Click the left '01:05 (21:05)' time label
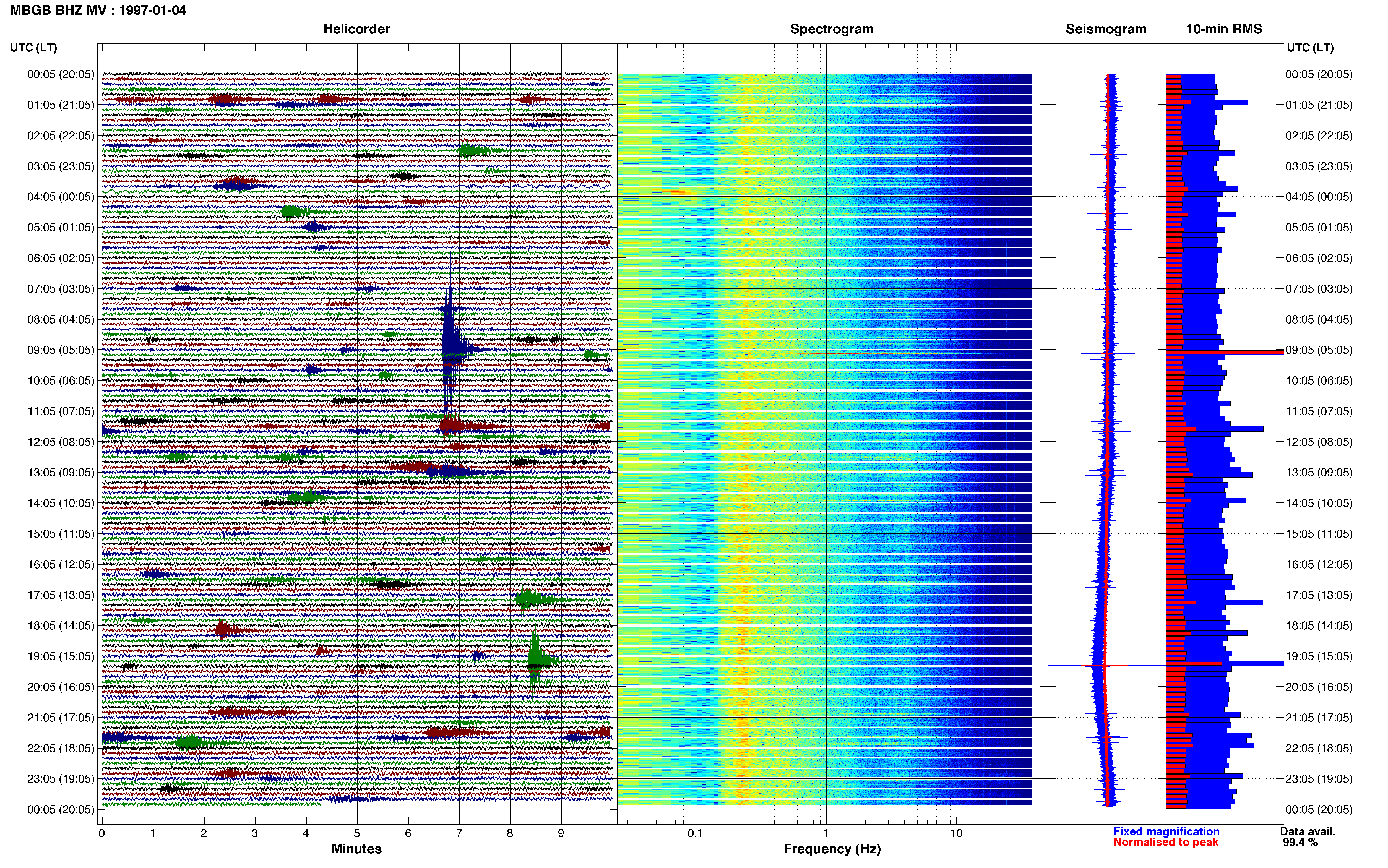This screenshot has height=868, width=1388. 61,105
